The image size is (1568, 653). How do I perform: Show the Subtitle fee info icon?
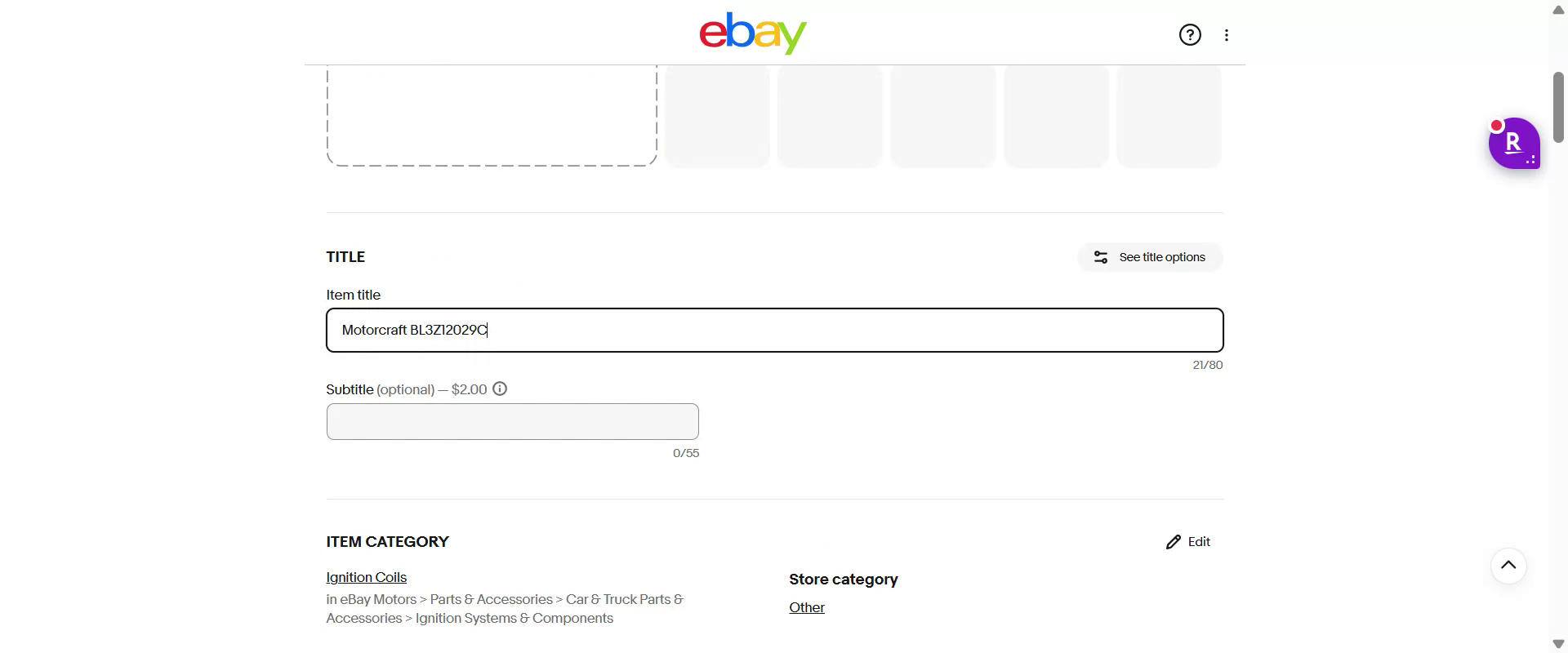500,389
